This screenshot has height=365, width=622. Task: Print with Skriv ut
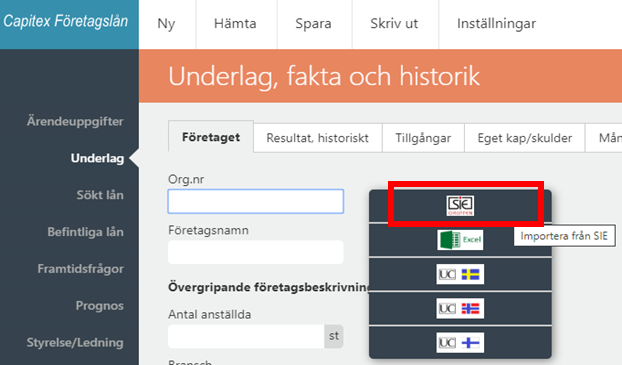pyautogui.click(x=394, y=24)
